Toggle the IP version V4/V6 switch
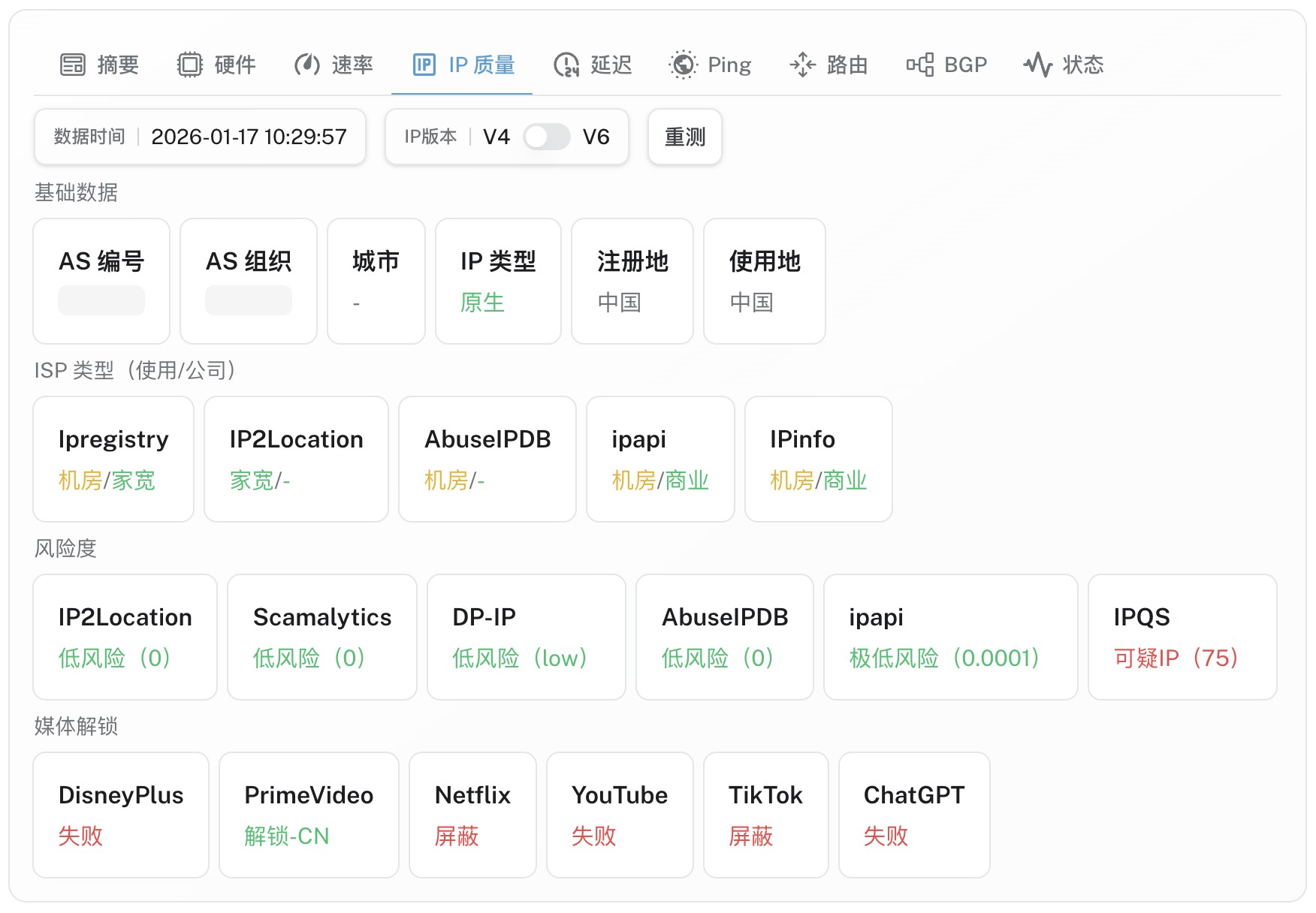This screenshot has height=913, width=1316. point(546,137)
